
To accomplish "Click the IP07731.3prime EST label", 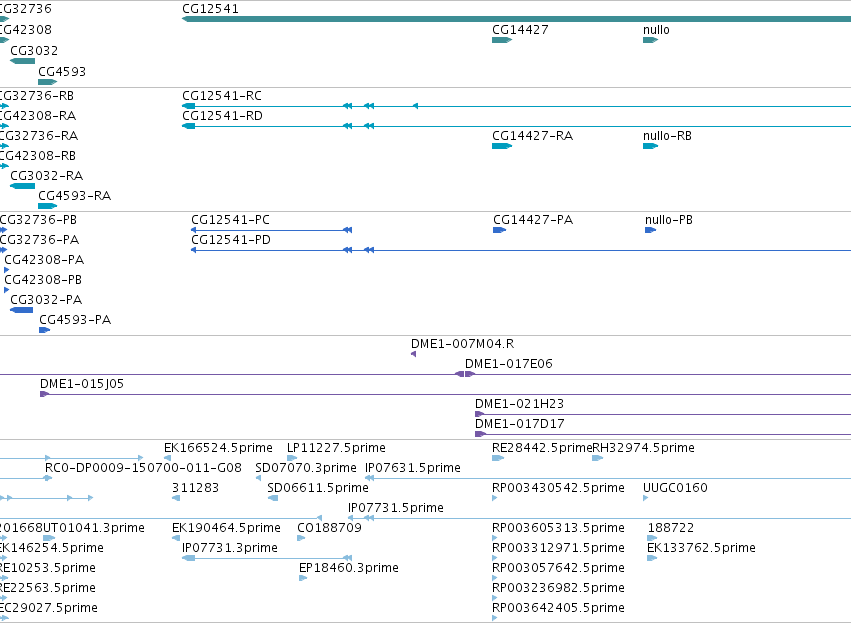I will (230, 549).
